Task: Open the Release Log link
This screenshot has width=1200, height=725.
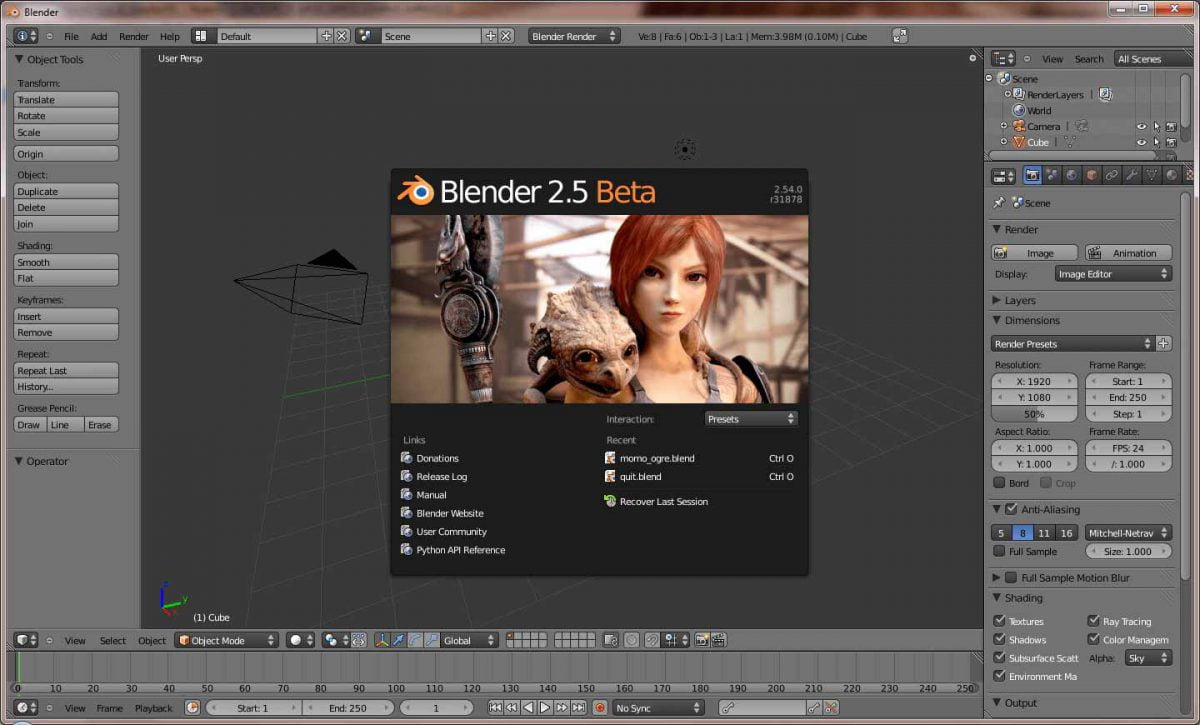Action: pos(441,477)
